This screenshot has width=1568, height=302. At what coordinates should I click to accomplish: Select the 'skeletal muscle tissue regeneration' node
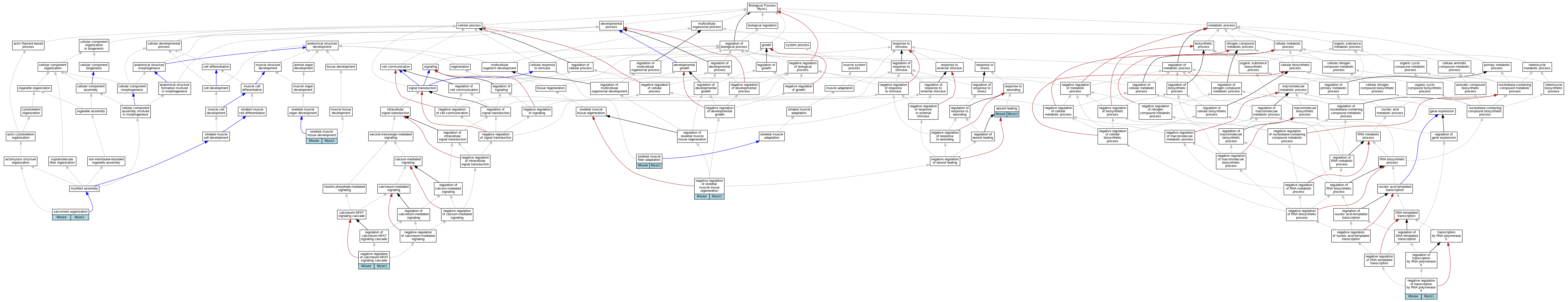click(591, 111)
